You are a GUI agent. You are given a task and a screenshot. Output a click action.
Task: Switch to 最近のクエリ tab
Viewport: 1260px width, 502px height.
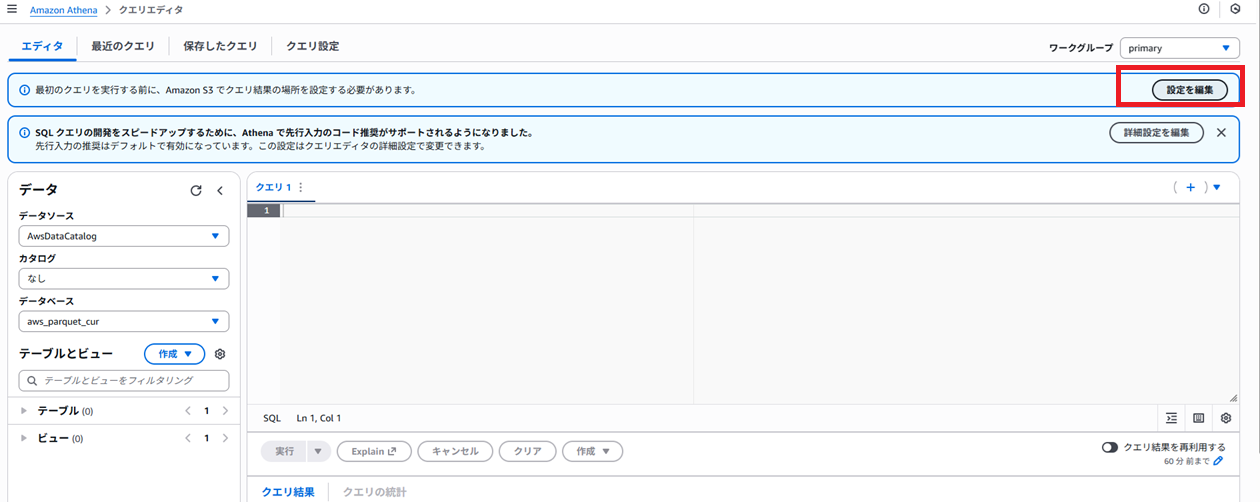click(123, 46)
